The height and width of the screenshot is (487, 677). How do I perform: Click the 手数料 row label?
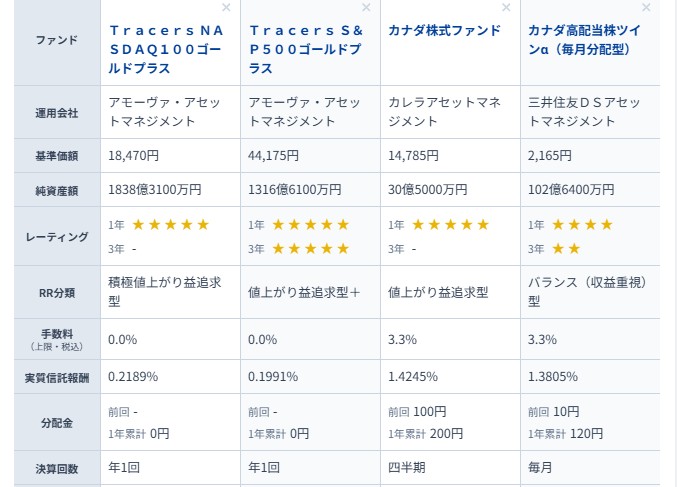pos(57,339)
